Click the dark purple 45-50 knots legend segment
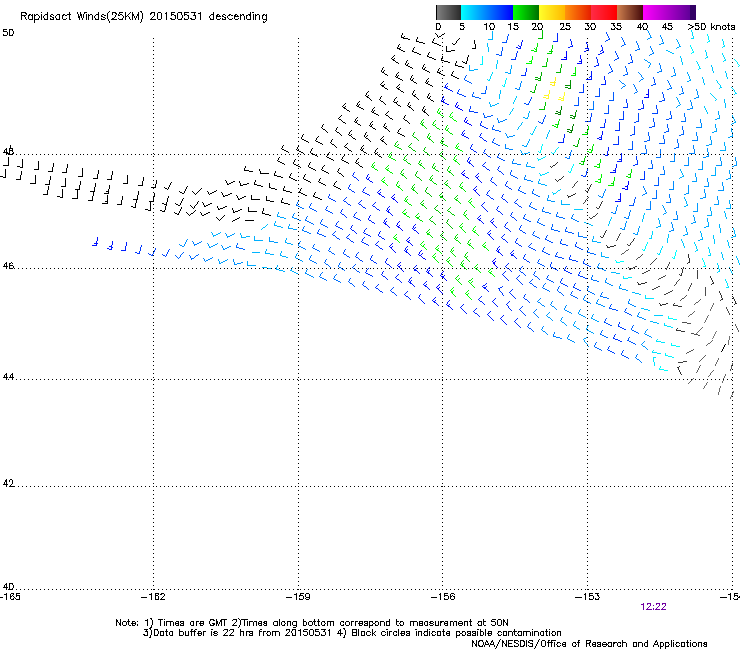The height and width of the screenshot is (650, 740). coord(682,12)
